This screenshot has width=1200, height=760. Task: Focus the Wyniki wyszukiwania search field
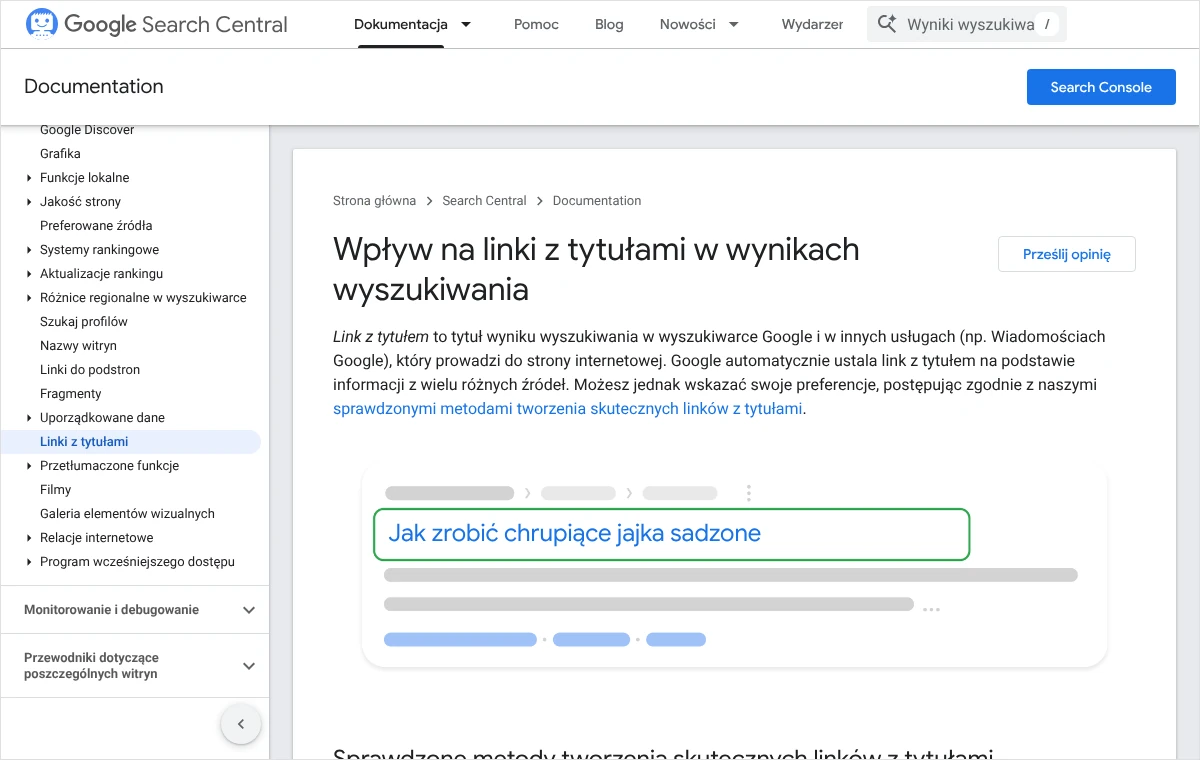pos(967,24)
